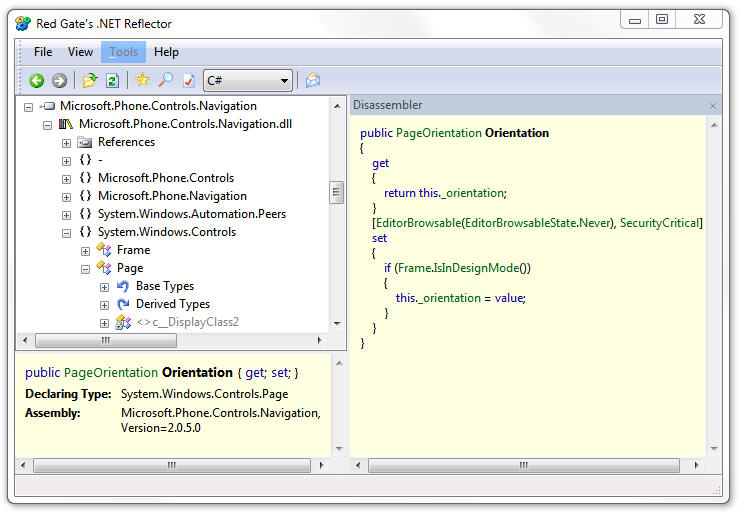The width and height of the screenshot is (740, 513).
Task: Expand the Microsoft.Phone.Navigation namespace
Action: click(66, 197)
